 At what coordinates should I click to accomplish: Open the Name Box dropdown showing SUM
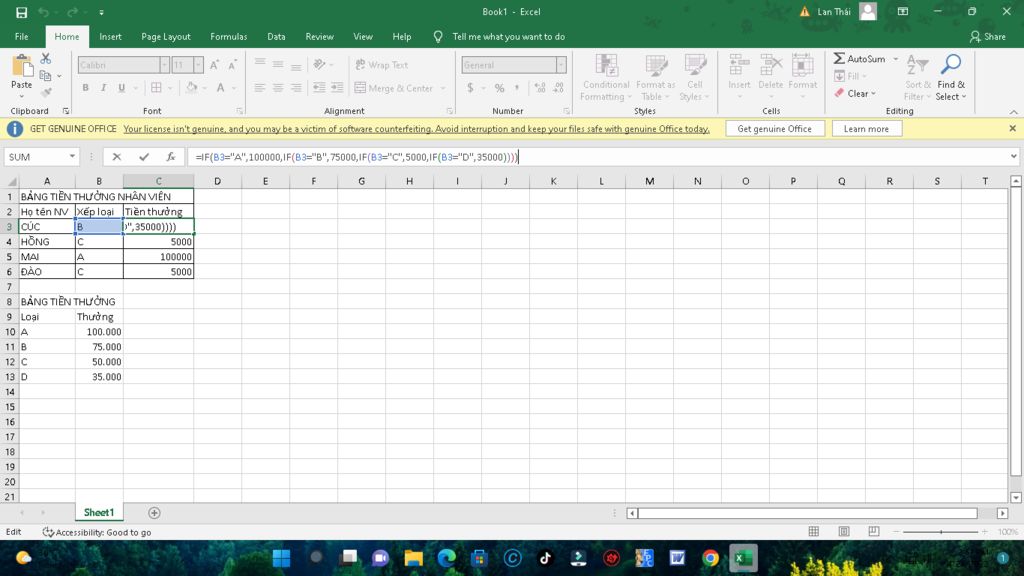click(72, 157)
